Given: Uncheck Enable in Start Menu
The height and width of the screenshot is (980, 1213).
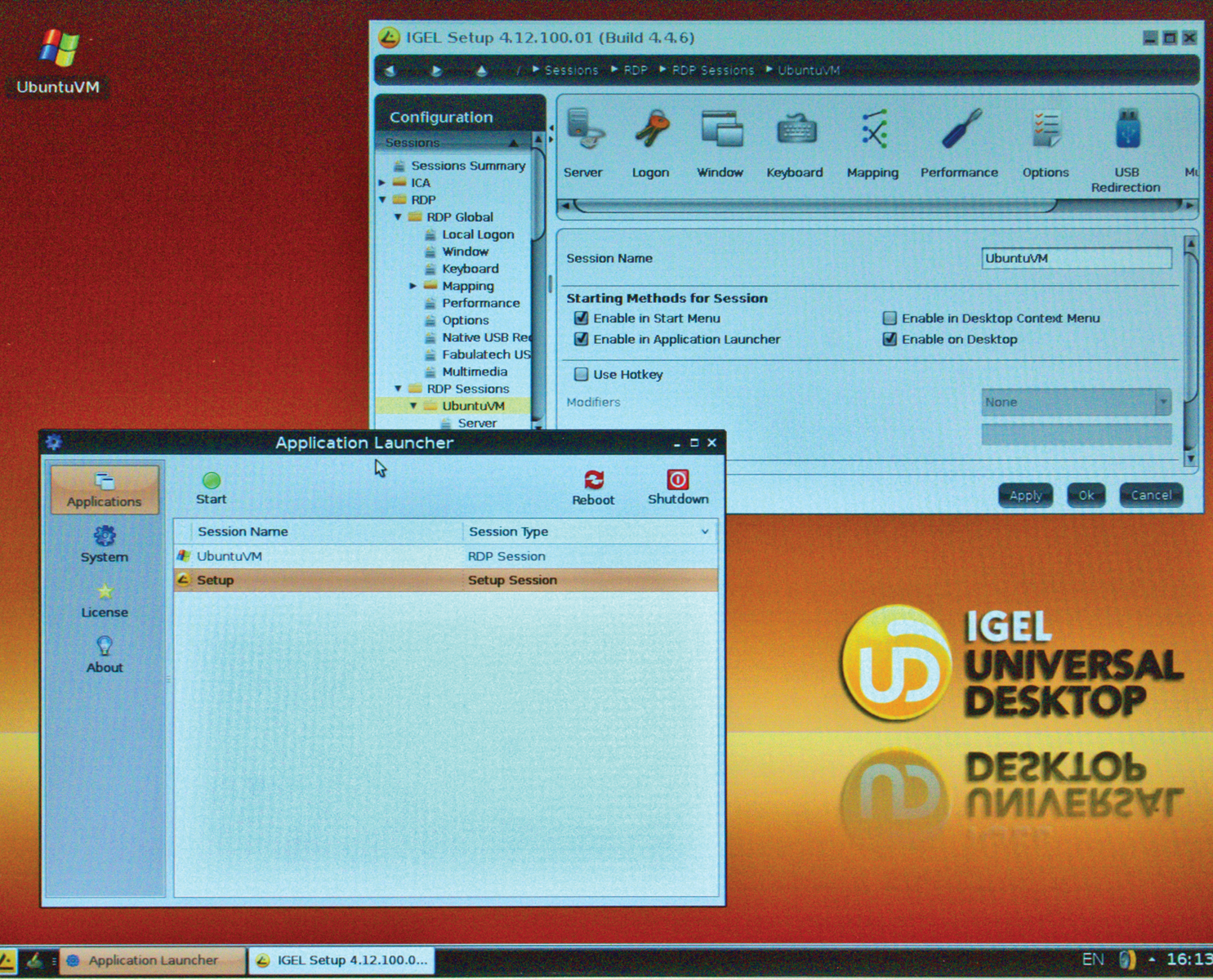Looking at the screenshot, I should coord(581,318).
